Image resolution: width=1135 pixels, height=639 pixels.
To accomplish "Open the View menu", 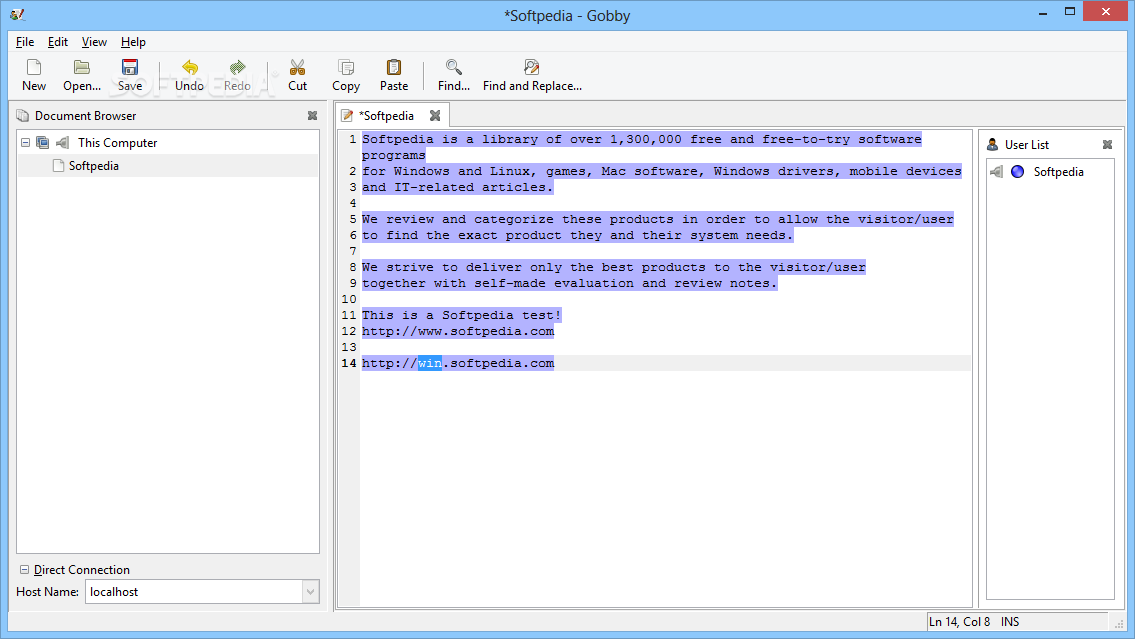I will point(94,42).
